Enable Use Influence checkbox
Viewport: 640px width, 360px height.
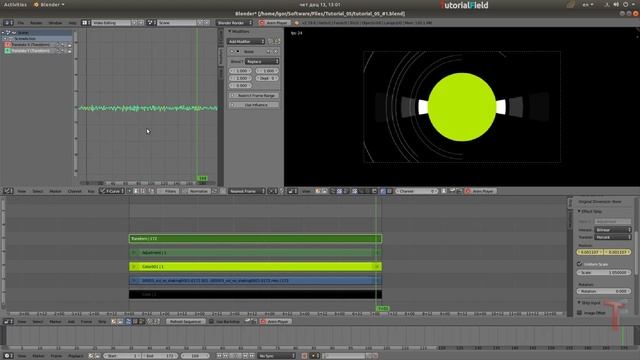click(233, 105)
